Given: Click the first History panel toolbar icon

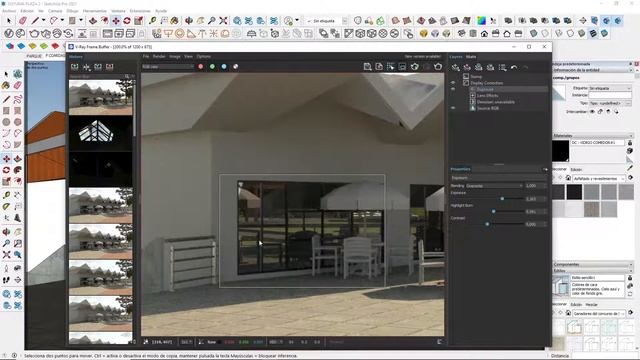Looking at the screenshot, I should (x=75, y=67).
